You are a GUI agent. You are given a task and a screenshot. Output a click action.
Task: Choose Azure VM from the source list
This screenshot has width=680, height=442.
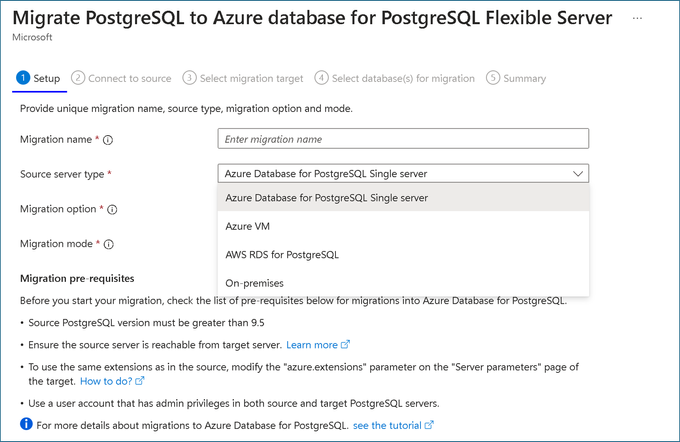pyautogui.click(x=403, y=226)
